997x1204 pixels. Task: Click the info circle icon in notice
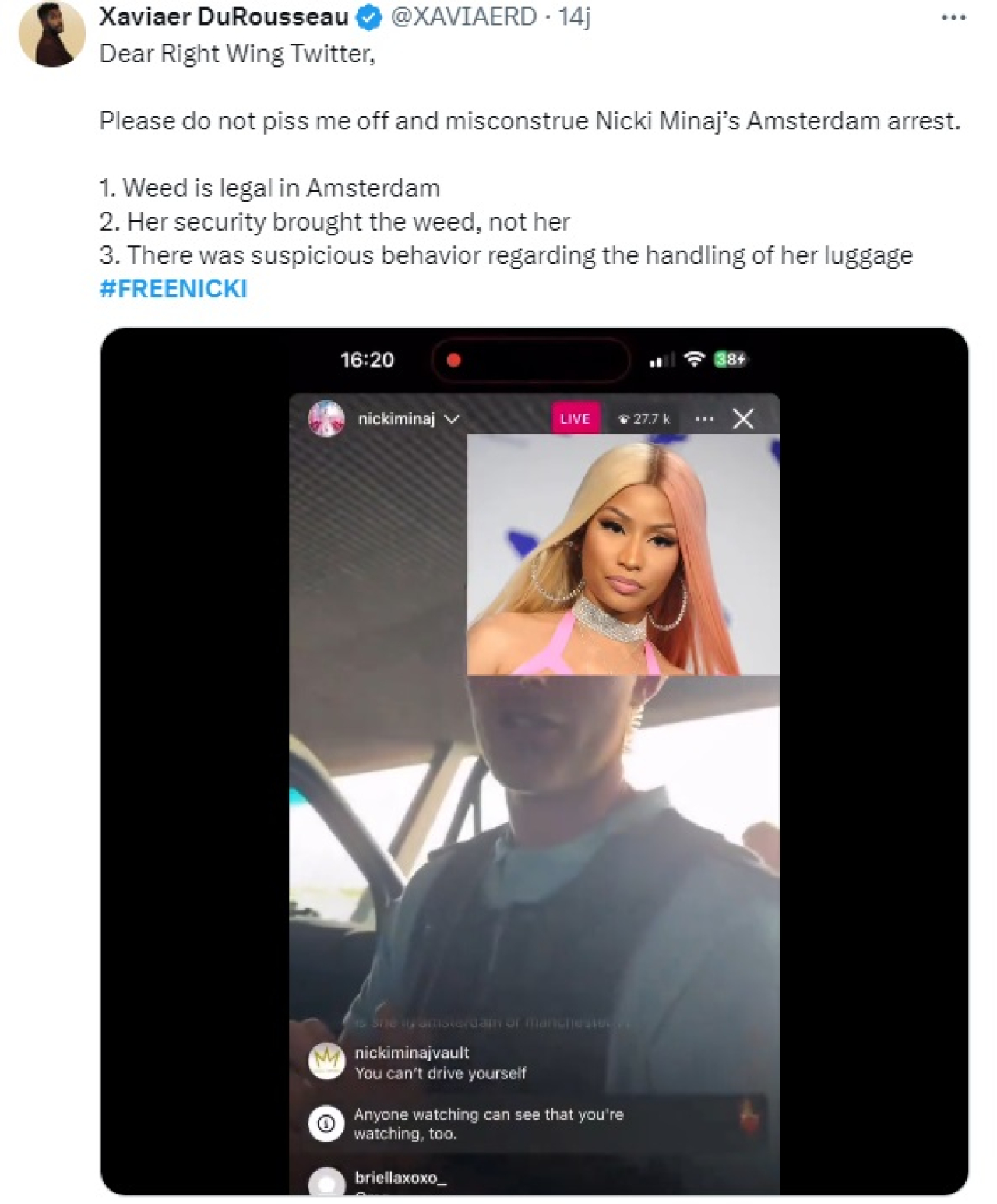point(326,1124)
